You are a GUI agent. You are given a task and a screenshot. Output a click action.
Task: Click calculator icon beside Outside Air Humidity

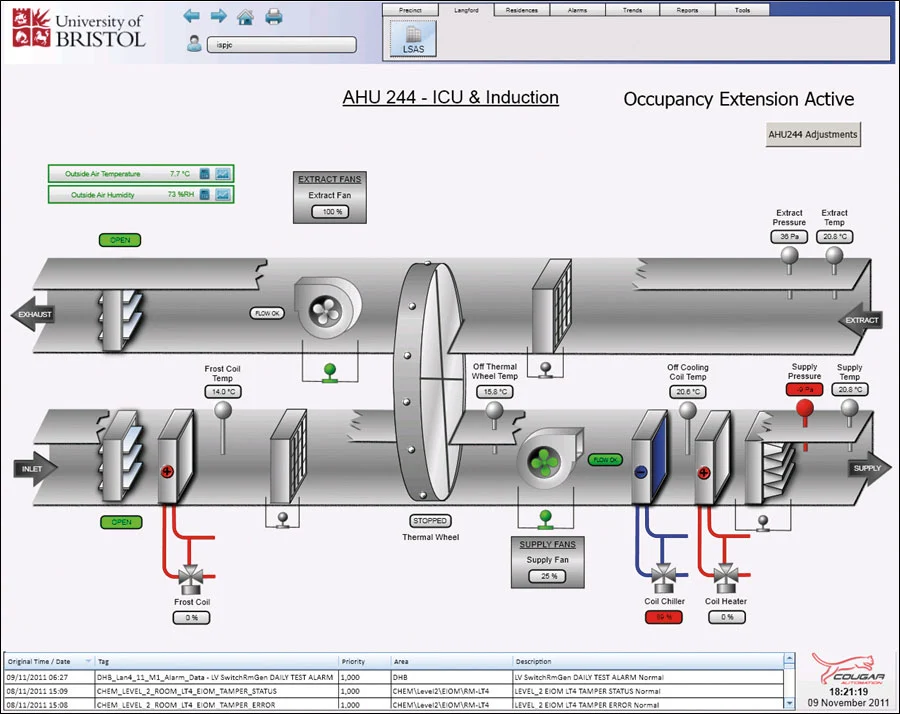pos(204,194)
